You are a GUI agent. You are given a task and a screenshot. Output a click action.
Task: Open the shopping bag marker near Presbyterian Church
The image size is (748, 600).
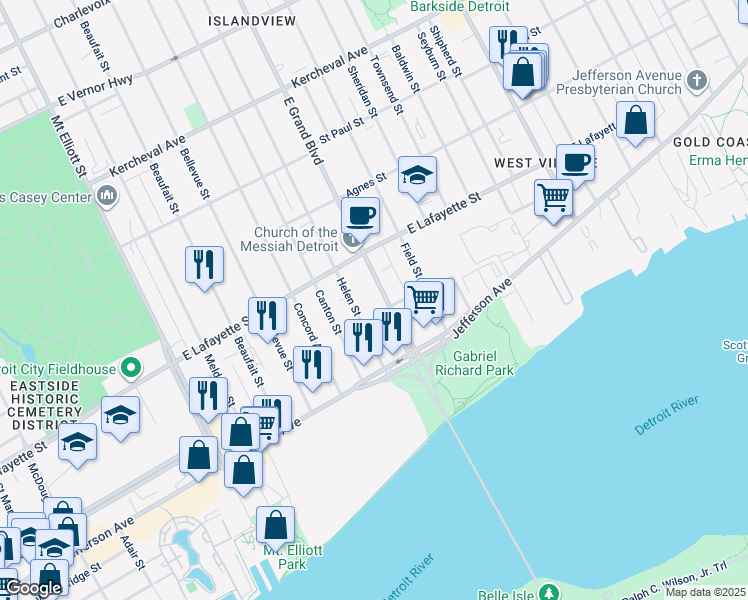635,121
